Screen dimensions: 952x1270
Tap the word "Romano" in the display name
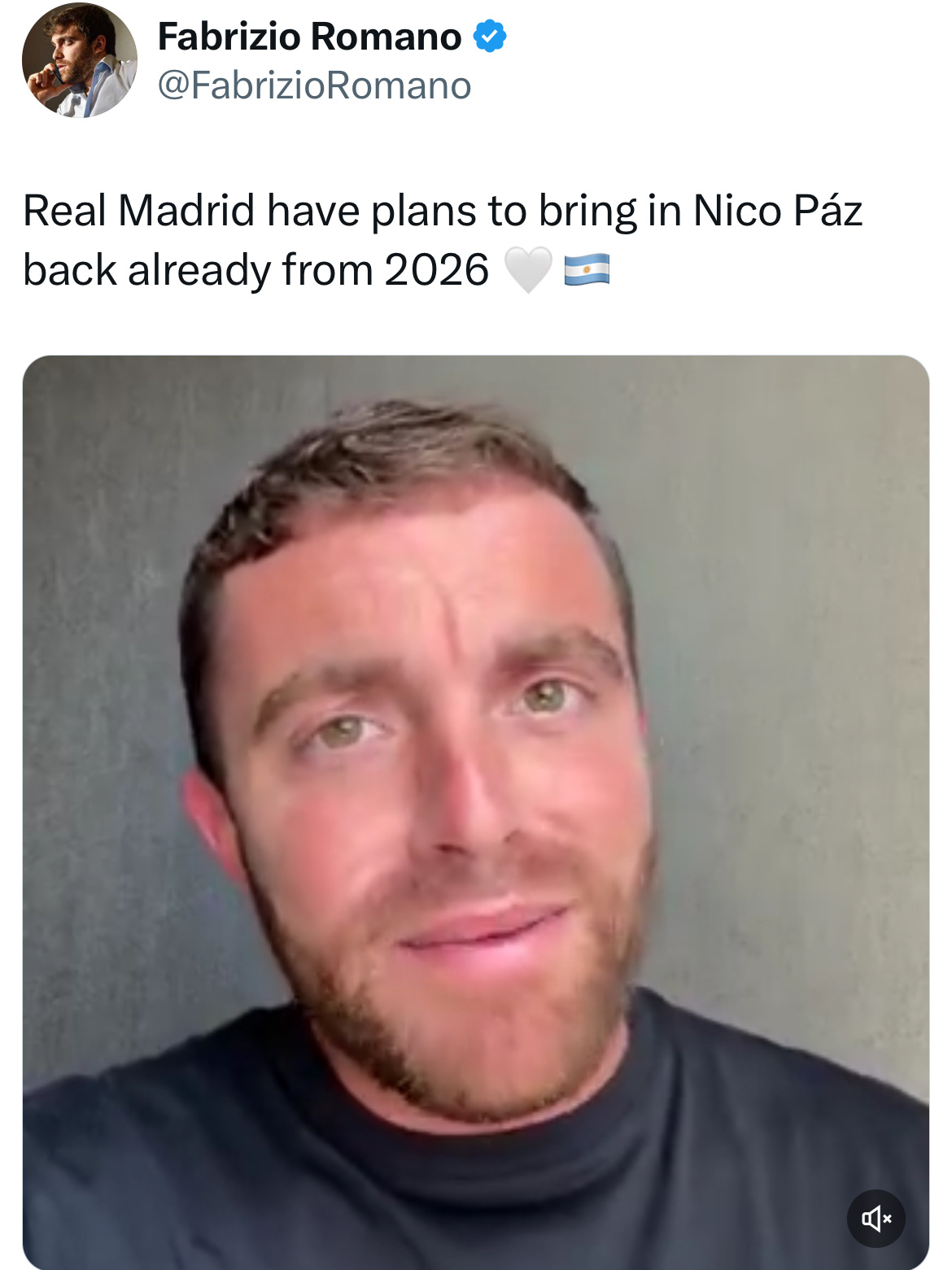(x=386, y=37)
